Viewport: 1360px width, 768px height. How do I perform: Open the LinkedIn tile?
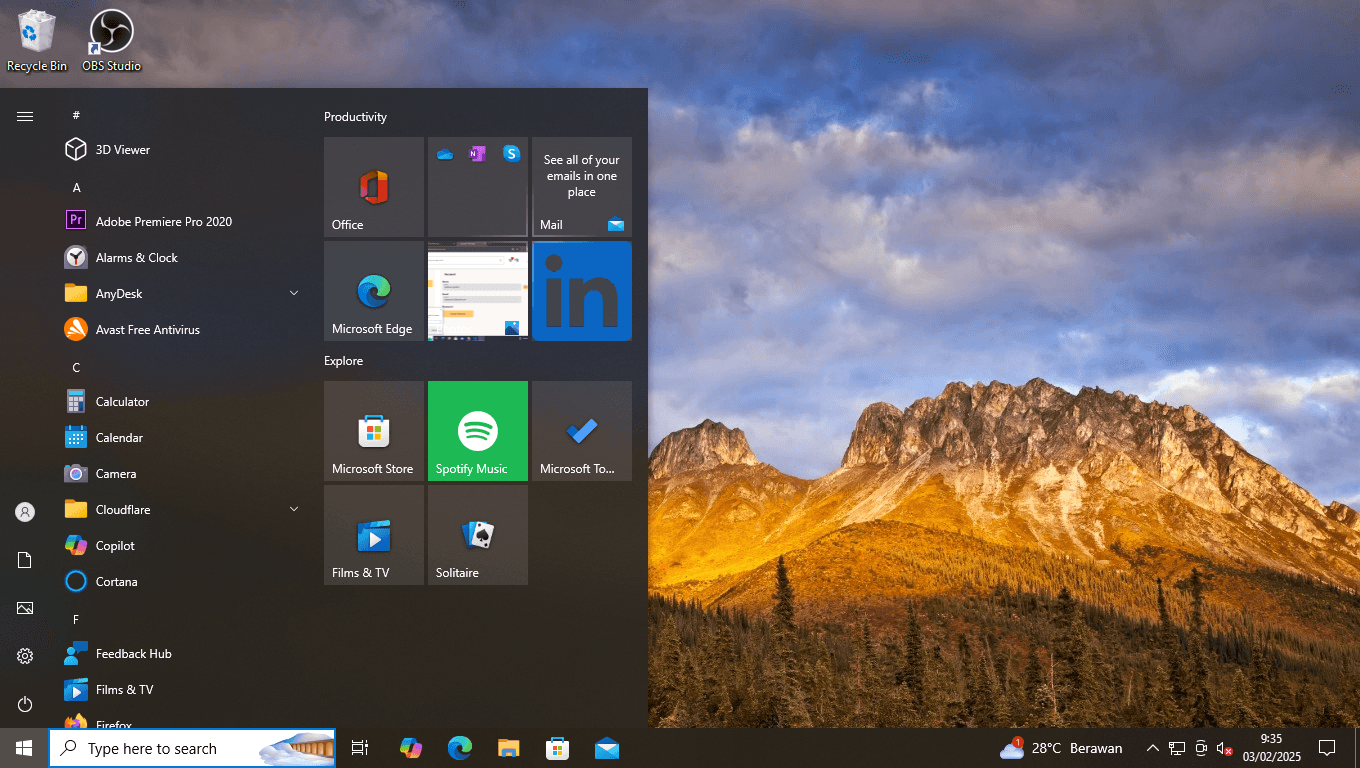[x=582, y=291]
